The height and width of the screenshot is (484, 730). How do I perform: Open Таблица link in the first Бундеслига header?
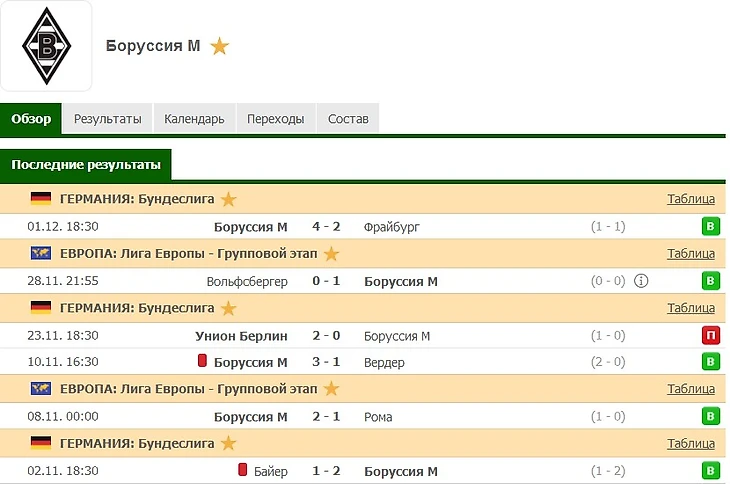(691, 199)
